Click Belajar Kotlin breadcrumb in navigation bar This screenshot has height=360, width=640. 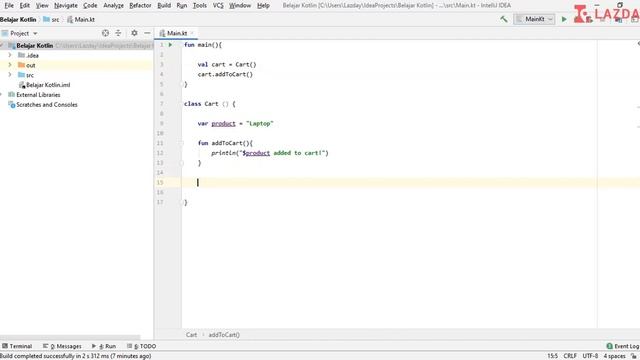tap(18, 20)
